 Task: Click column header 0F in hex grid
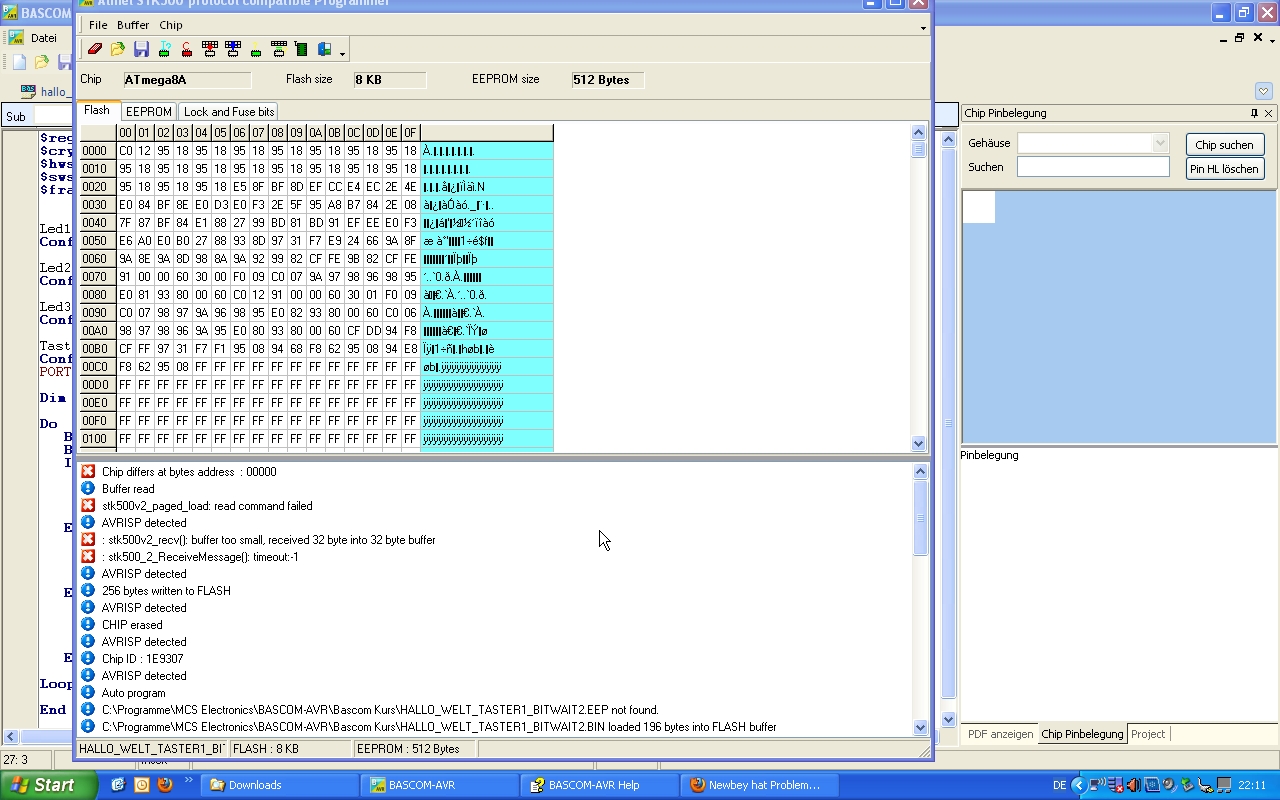coord(410,133)
